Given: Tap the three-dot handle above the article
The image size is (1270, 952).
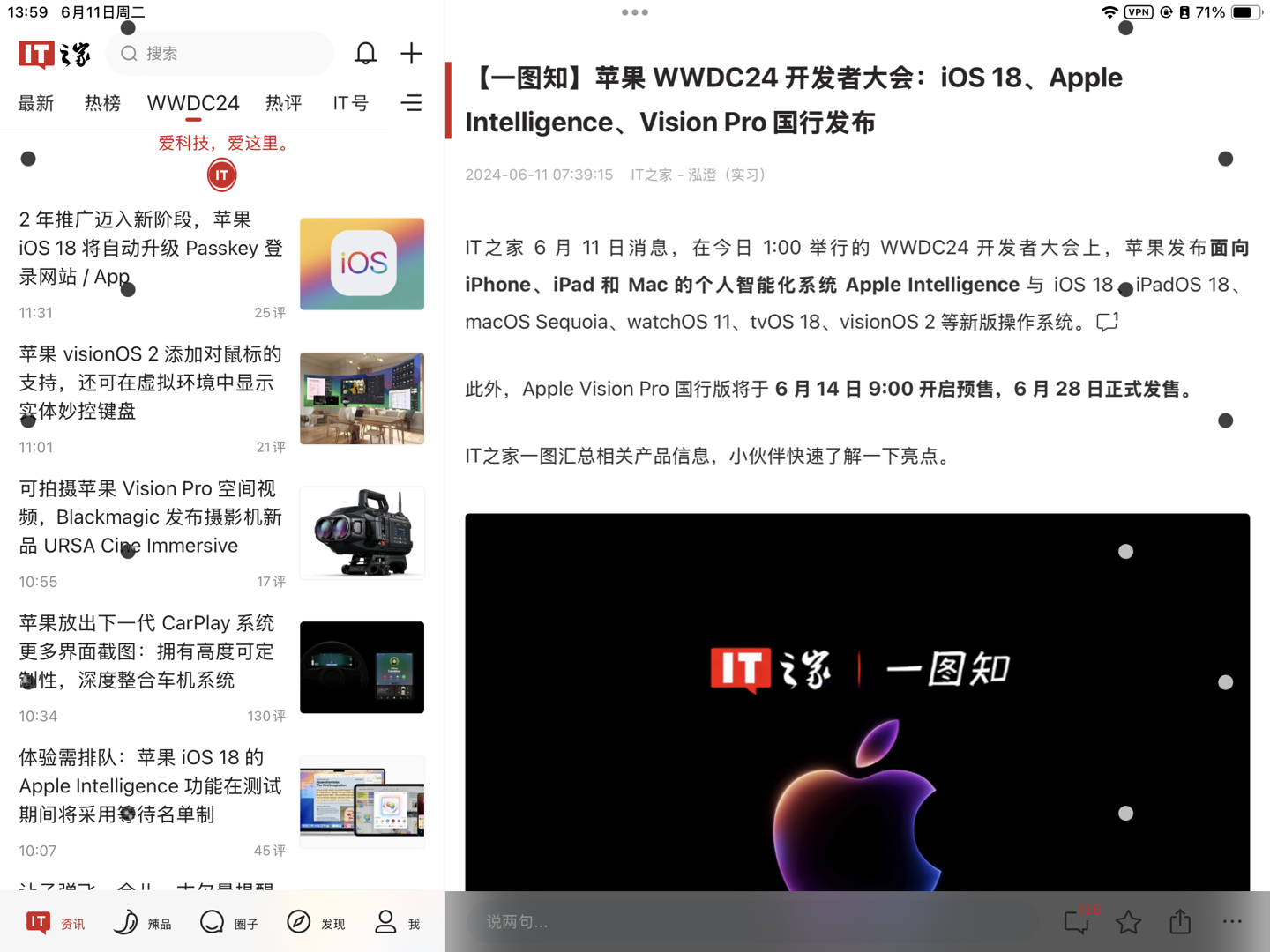Looking at the screenshot, I should 635,12.
